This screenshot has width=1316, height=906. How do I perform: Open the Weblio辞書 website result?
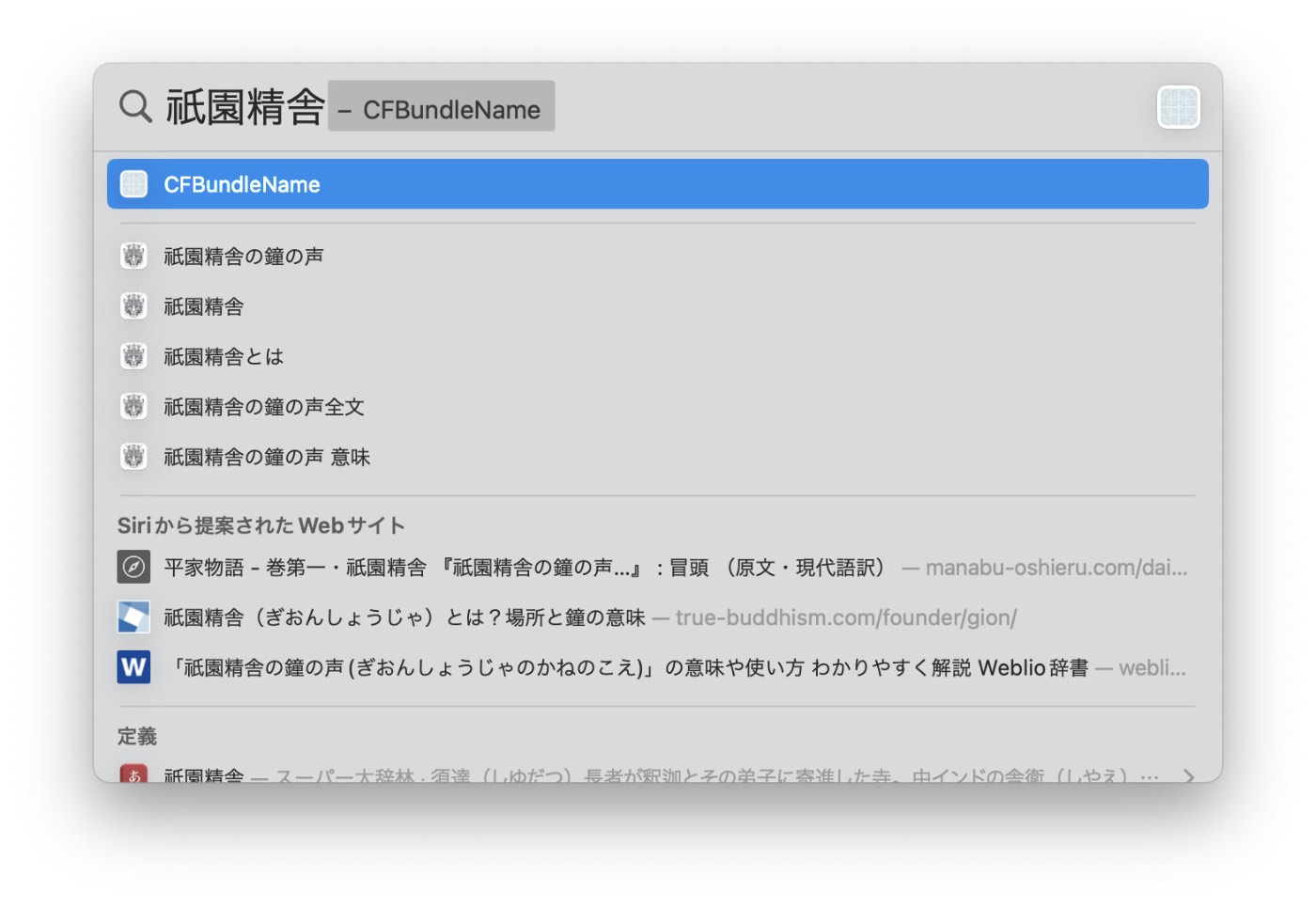[x=658, y=667]
